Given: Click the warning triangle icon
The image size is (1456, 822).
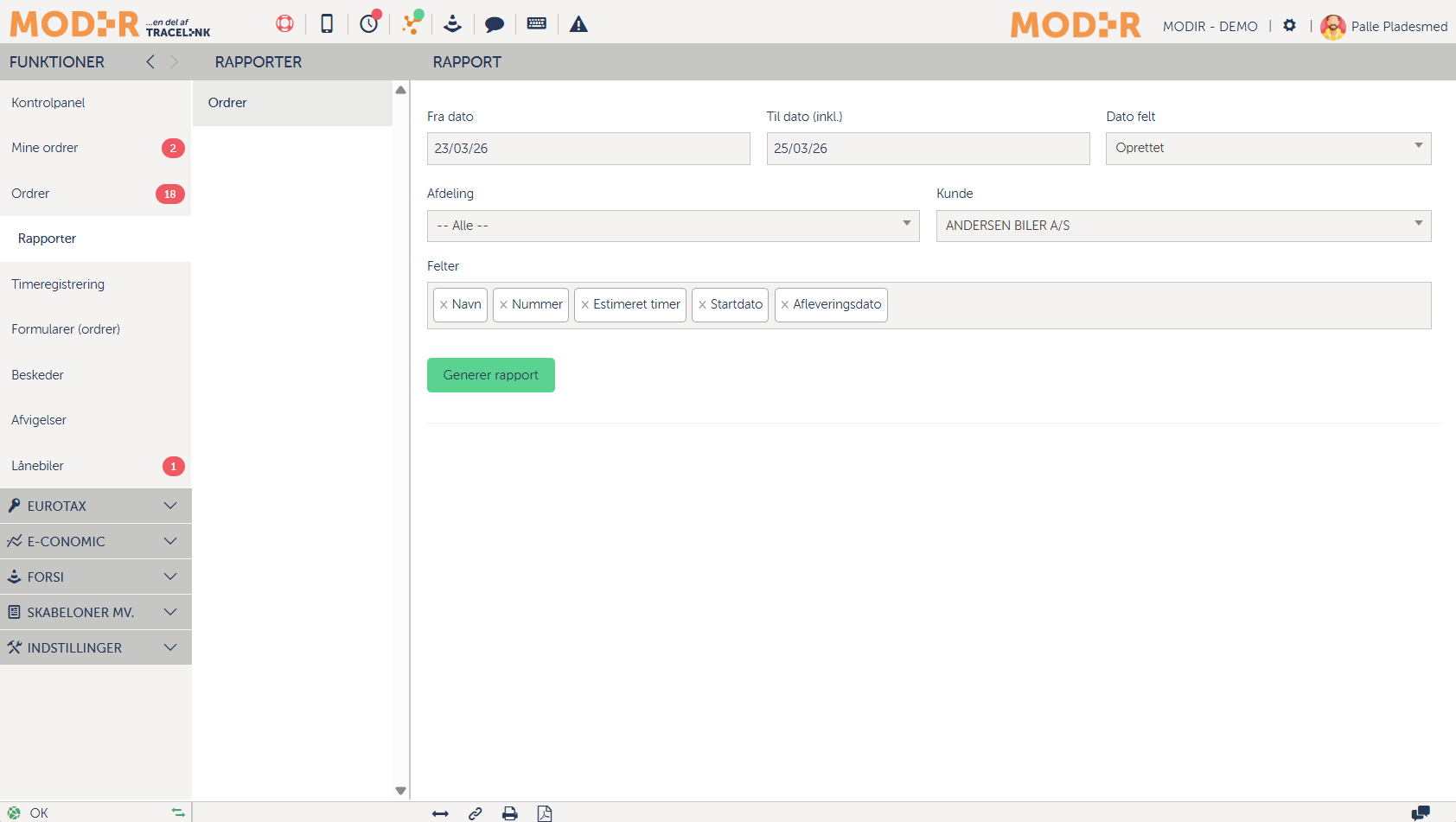Looking at the screenshot, I should [x=579, y=24].
